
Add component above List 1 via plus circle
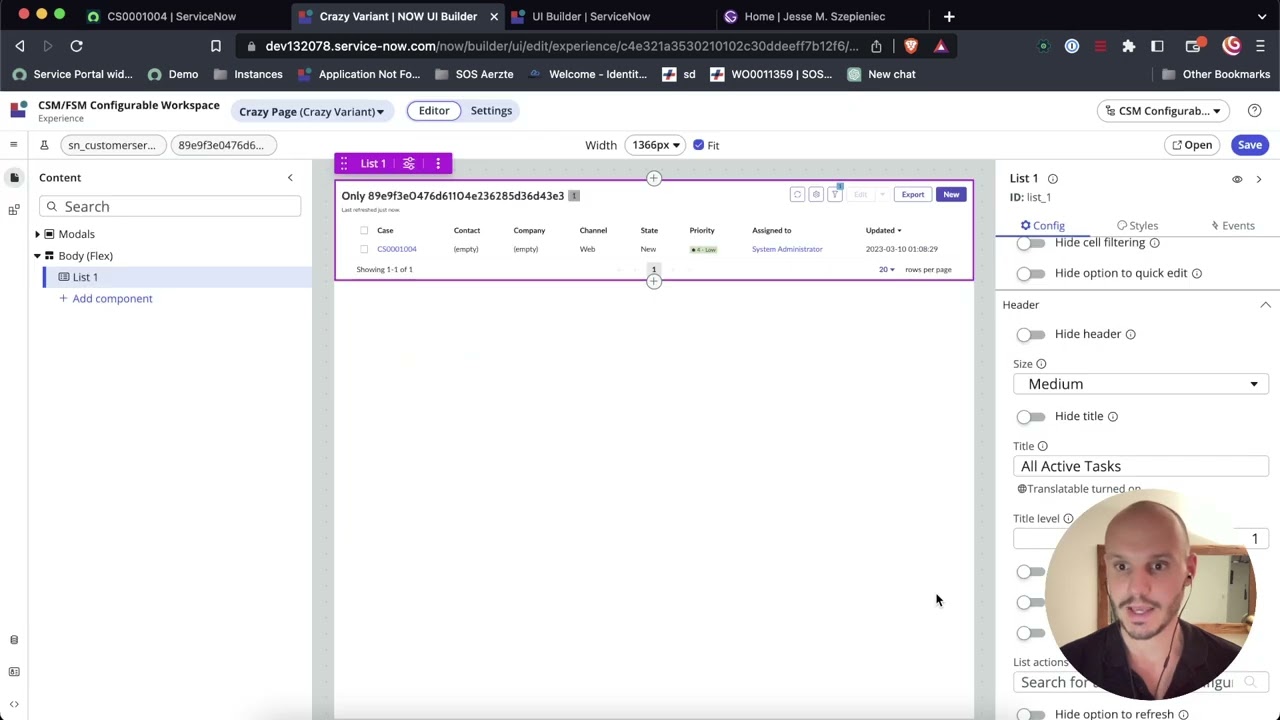(x=653, y=179)
